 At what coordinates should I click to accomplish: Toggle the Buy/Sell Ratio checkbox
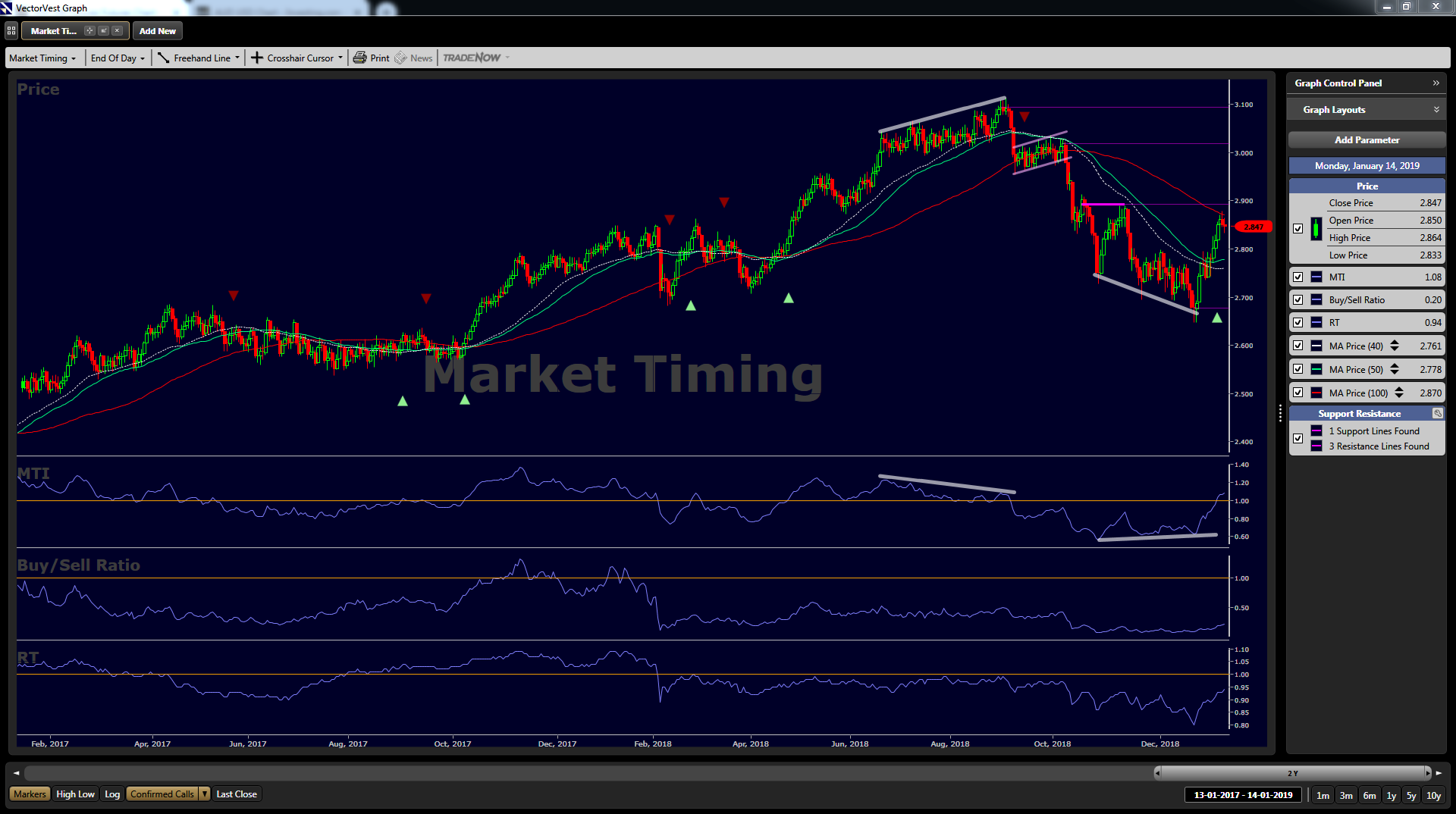pyautogui.click(x=1298, y=300)
